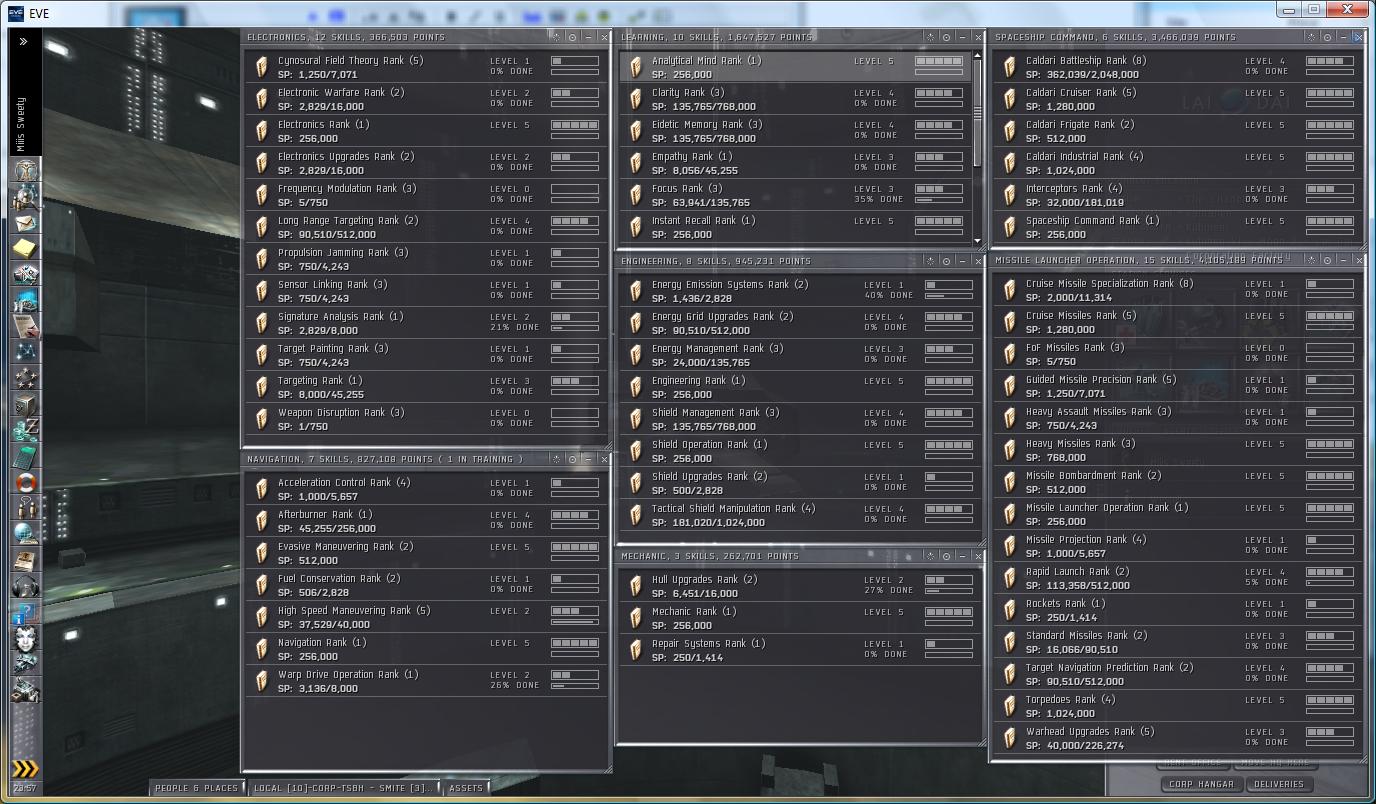This screenshot has height=804, width=1376.
Task: Collapse the Learning skills window
Action: point(963,37)
